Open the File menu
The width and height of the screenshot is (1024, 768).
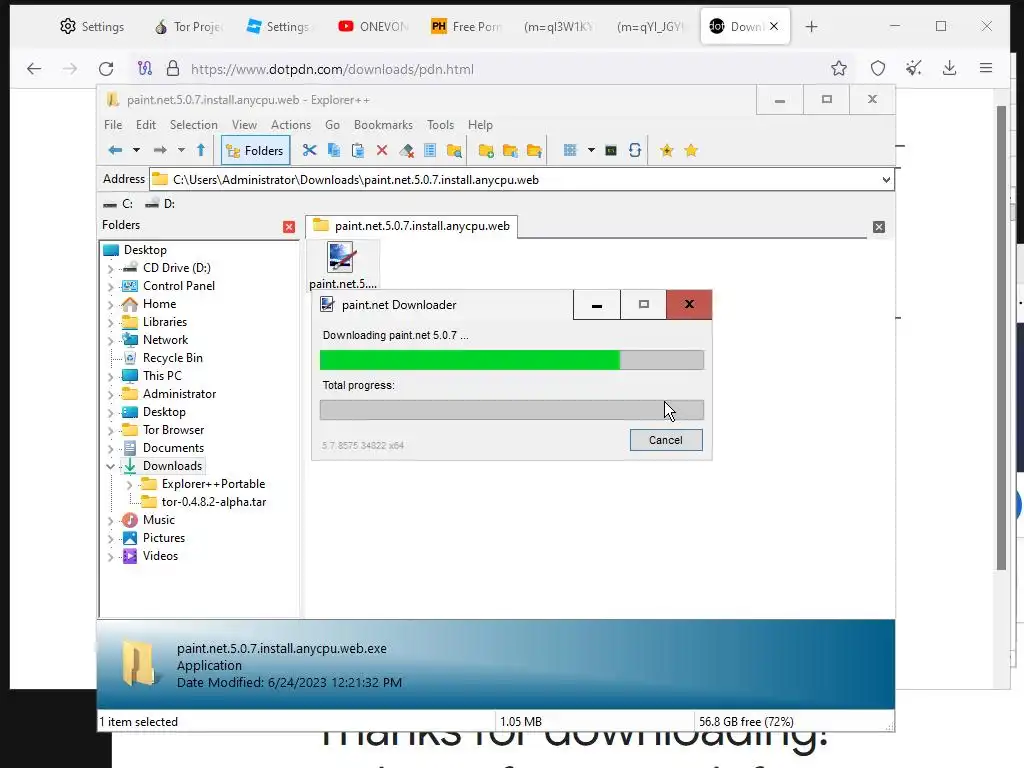point(113,125)
